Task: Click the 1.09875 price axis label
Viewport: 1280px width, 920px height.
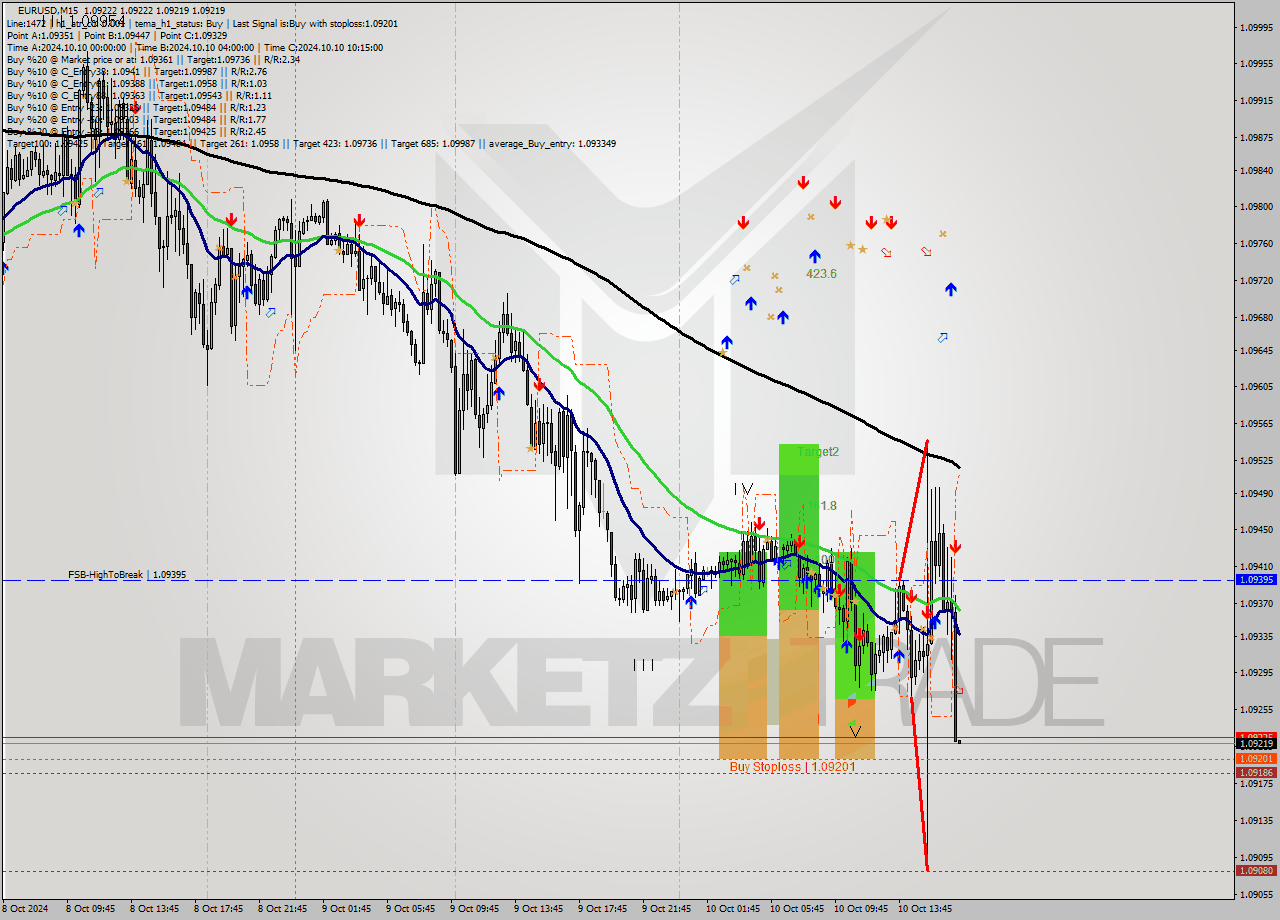Action: coord(1256,138)
